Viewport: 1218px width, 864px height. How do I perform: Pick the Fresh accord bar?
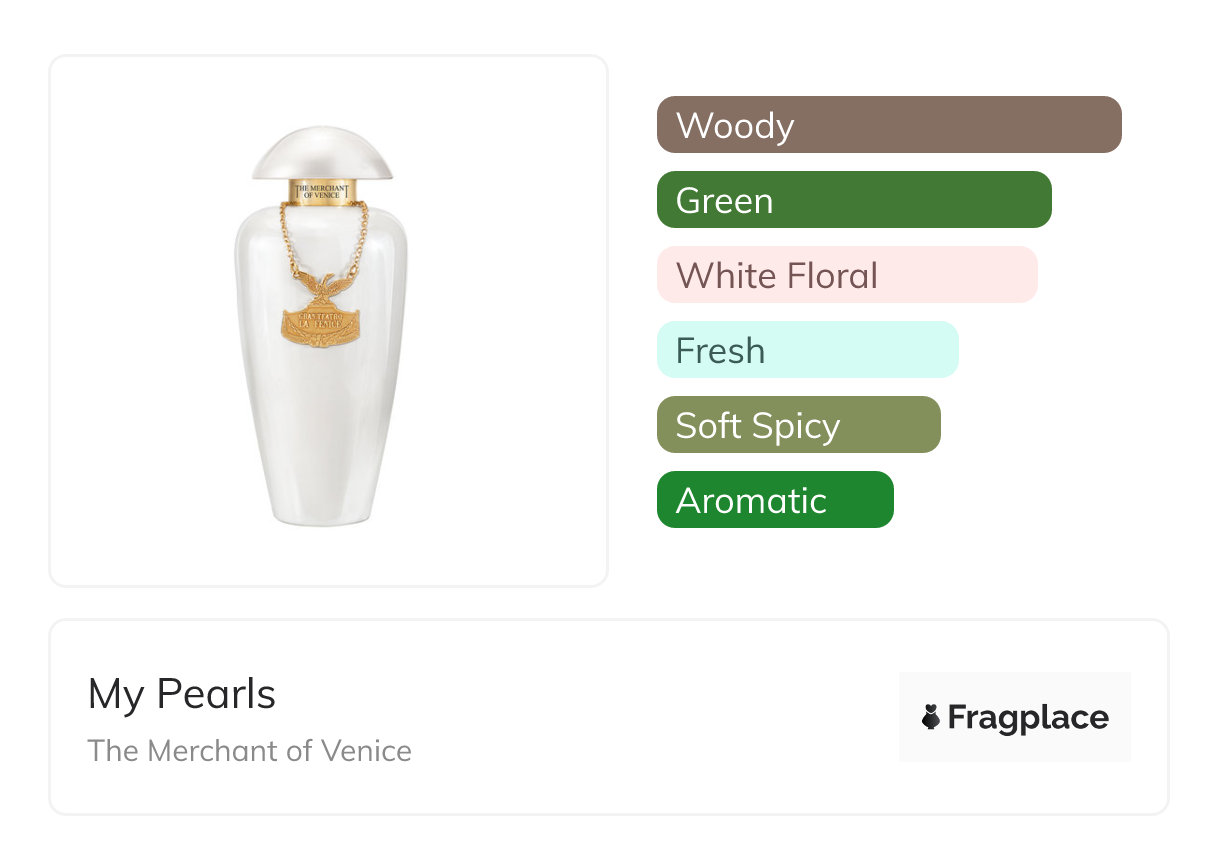(x=807, y=350)
